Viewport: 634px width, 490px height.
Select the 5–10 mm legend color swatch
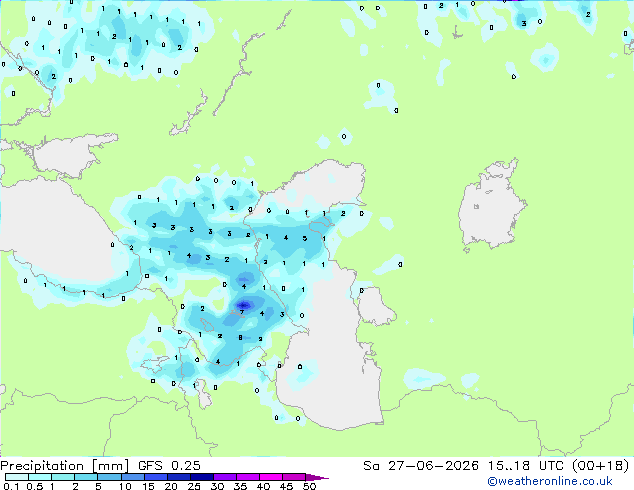click(109, 477)
